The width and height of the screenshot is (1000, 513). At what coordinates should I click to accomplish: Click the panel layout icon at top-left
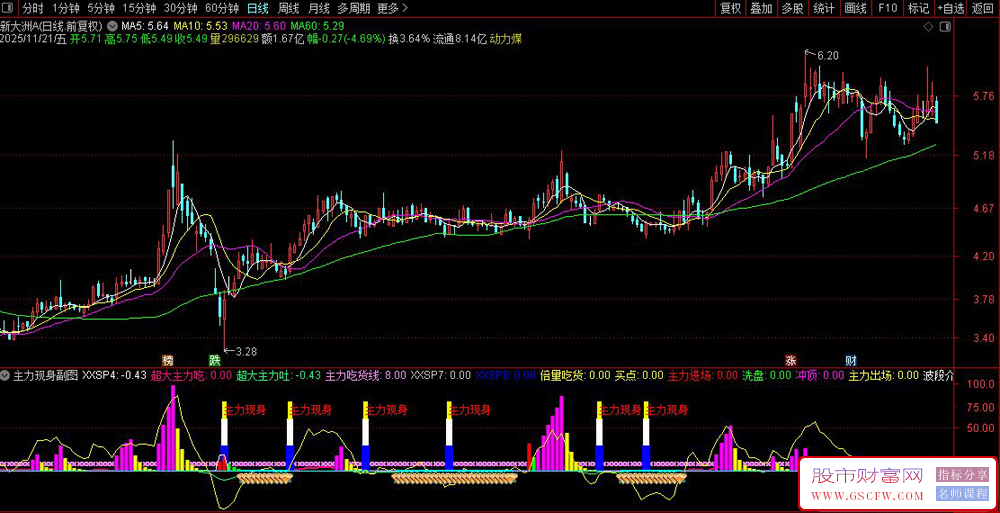pos(9,9)
